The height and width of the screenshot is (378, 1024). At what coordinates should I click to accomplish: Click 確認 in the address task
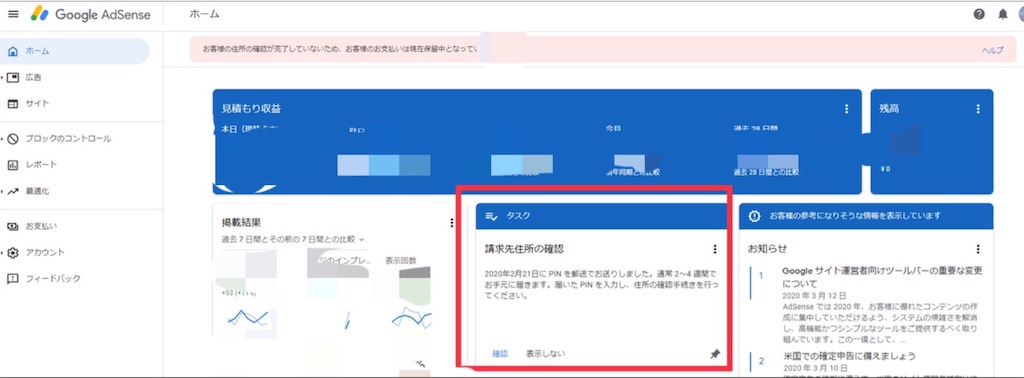pos(500,354)
